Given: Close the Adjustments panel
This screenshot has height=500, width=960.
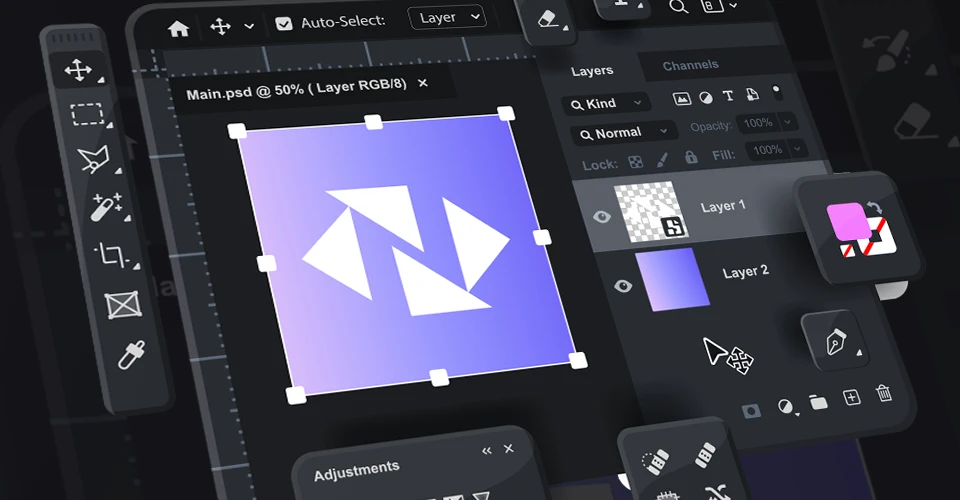Looking at the screenshot, I should 509,449.
